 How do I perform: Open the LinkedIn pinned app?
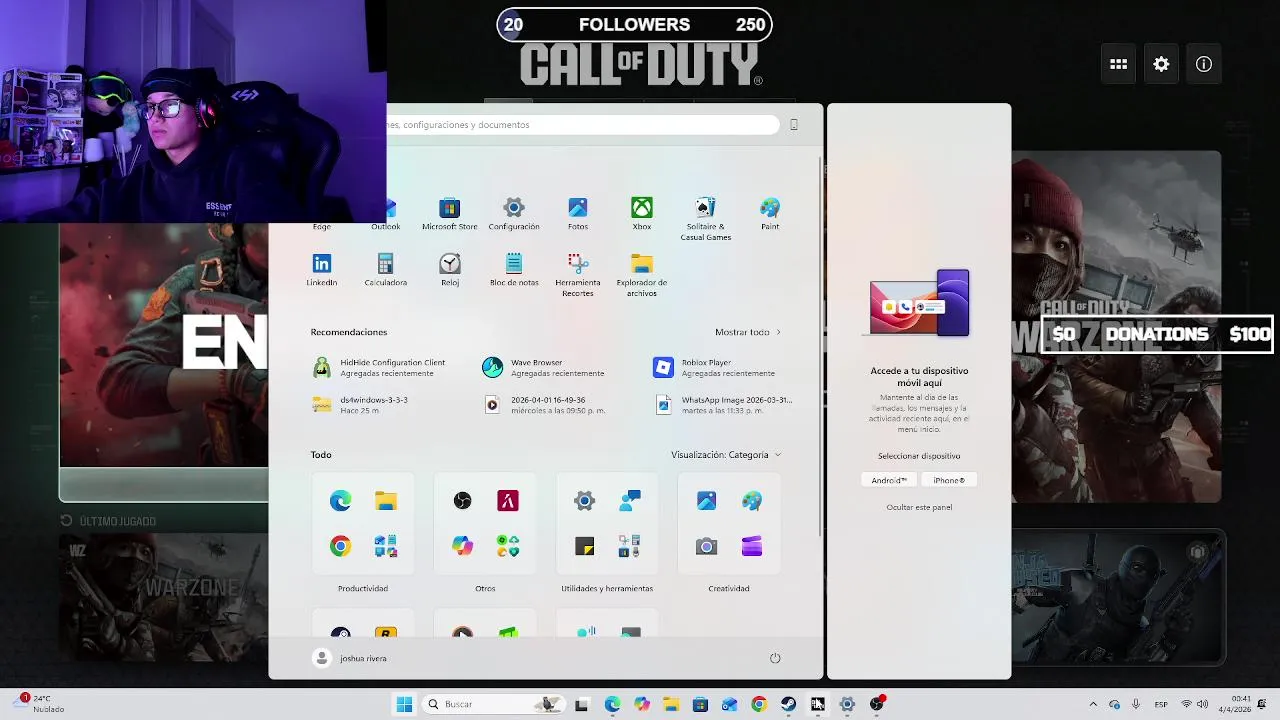point(321,270)
